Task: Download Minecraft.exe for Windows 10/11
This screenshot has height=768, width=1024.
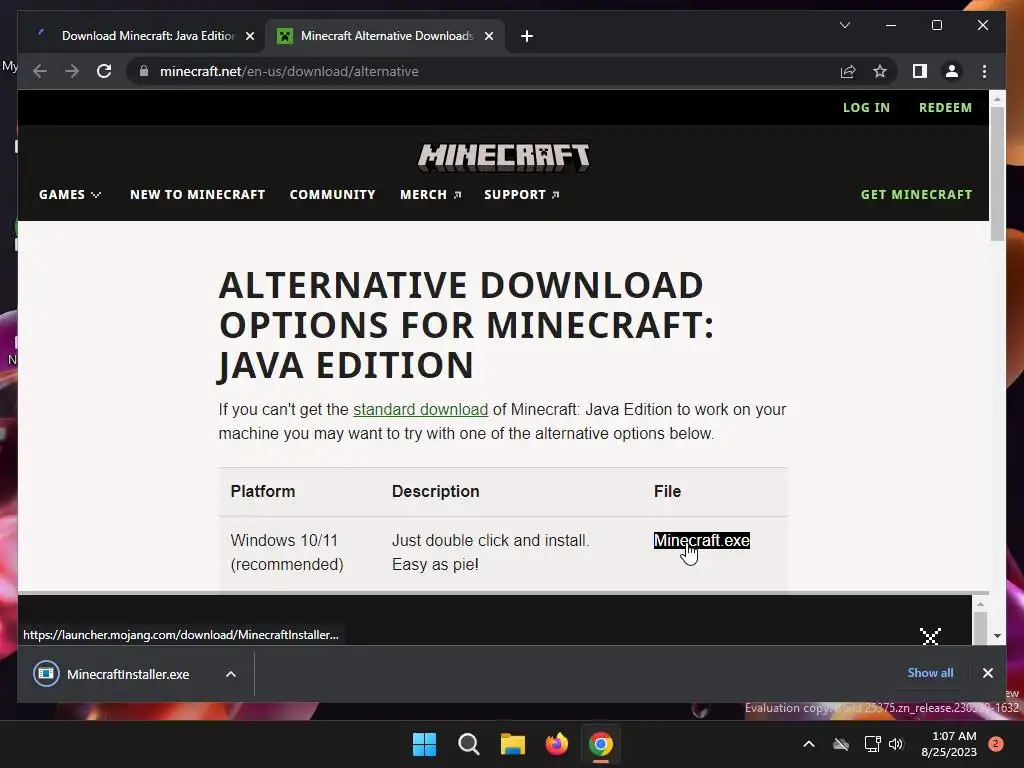Action: (701, 541)
